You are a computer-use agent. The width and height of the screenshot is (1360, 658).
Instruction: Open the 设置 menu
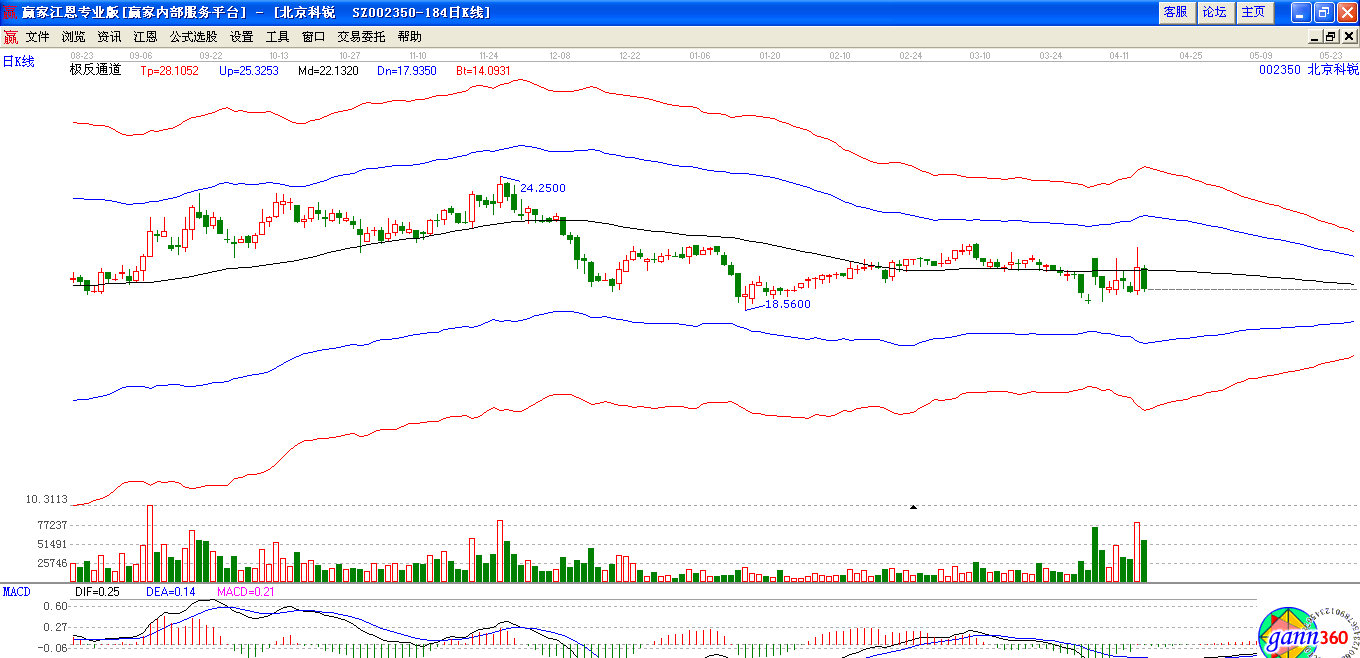tap(241, 37)
